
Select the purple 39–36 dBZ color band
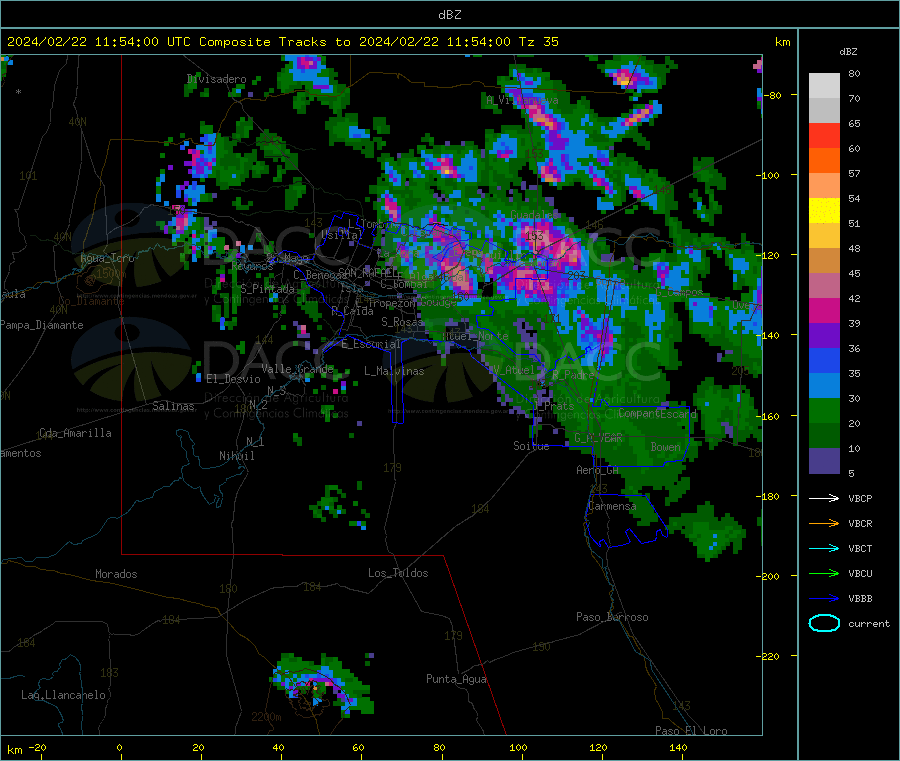click(824, 336)
